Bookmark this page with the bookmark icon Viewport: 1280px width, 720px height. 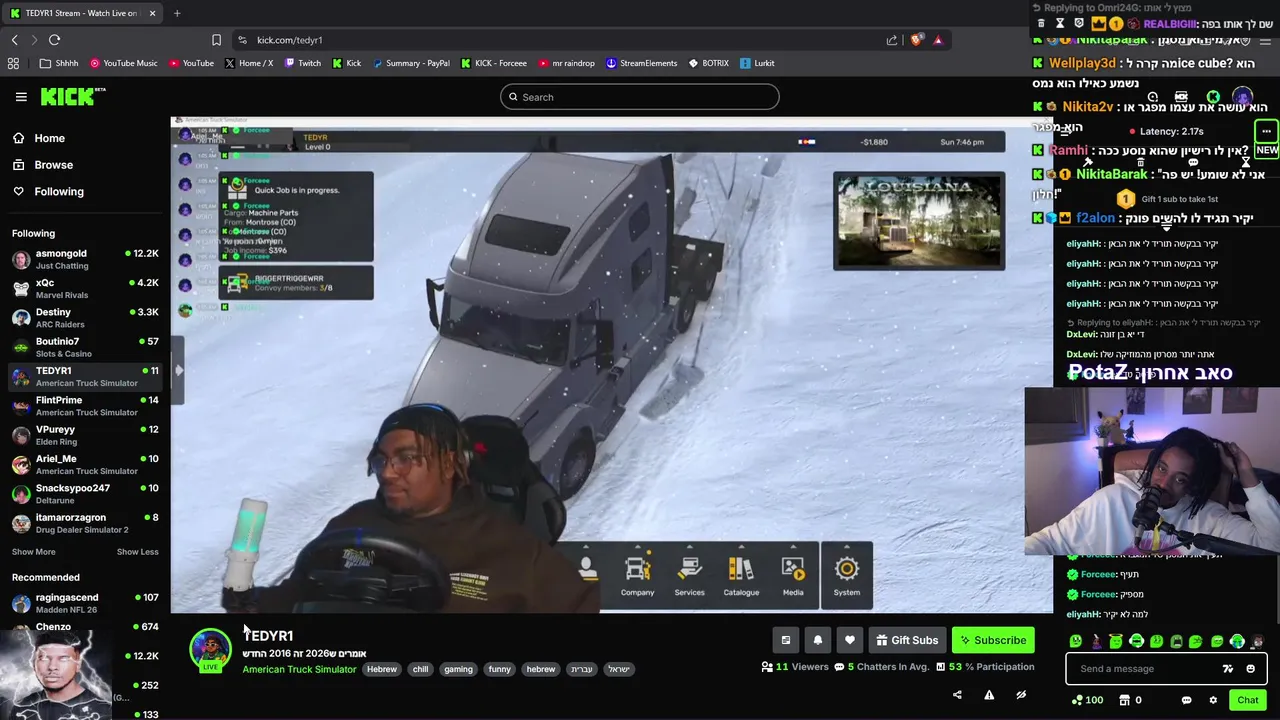click(216, 40)
